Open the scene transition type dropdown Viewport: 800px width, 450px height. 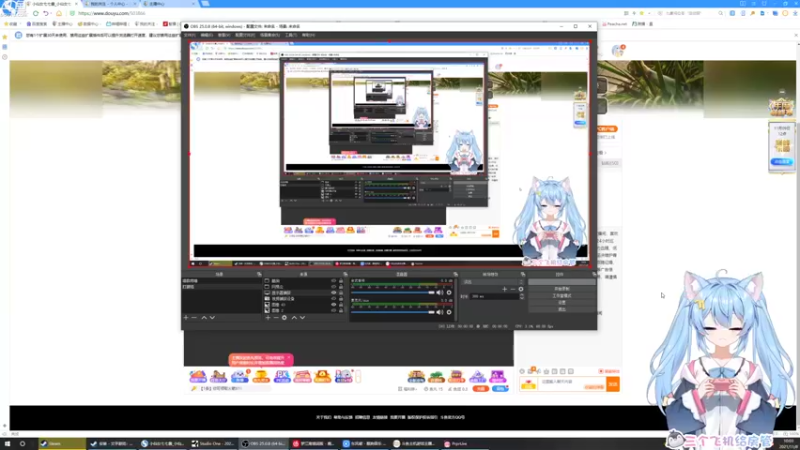(492, 282)
